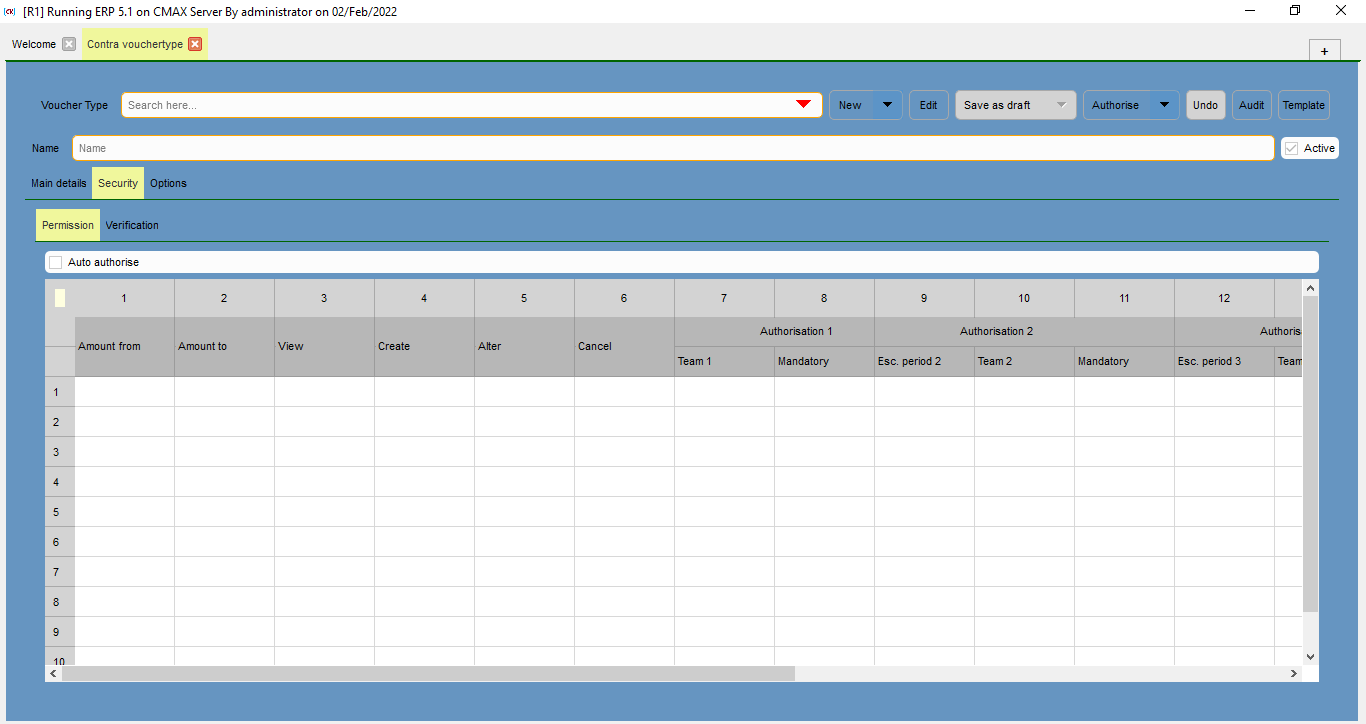Click the Team 2 column header
Viewport: 1366px width, 724px height.
click(1024, 361)
